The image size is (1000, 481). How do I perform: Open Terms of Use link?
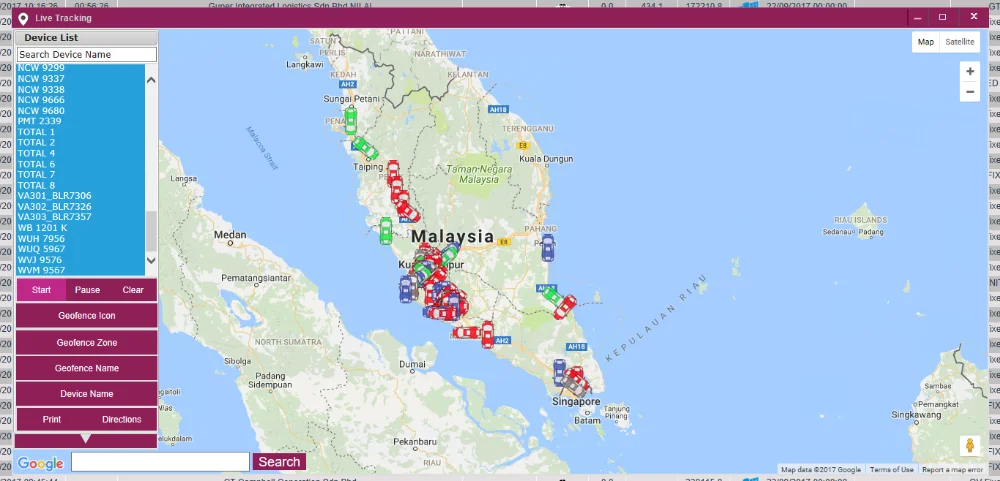pos(892,470)
